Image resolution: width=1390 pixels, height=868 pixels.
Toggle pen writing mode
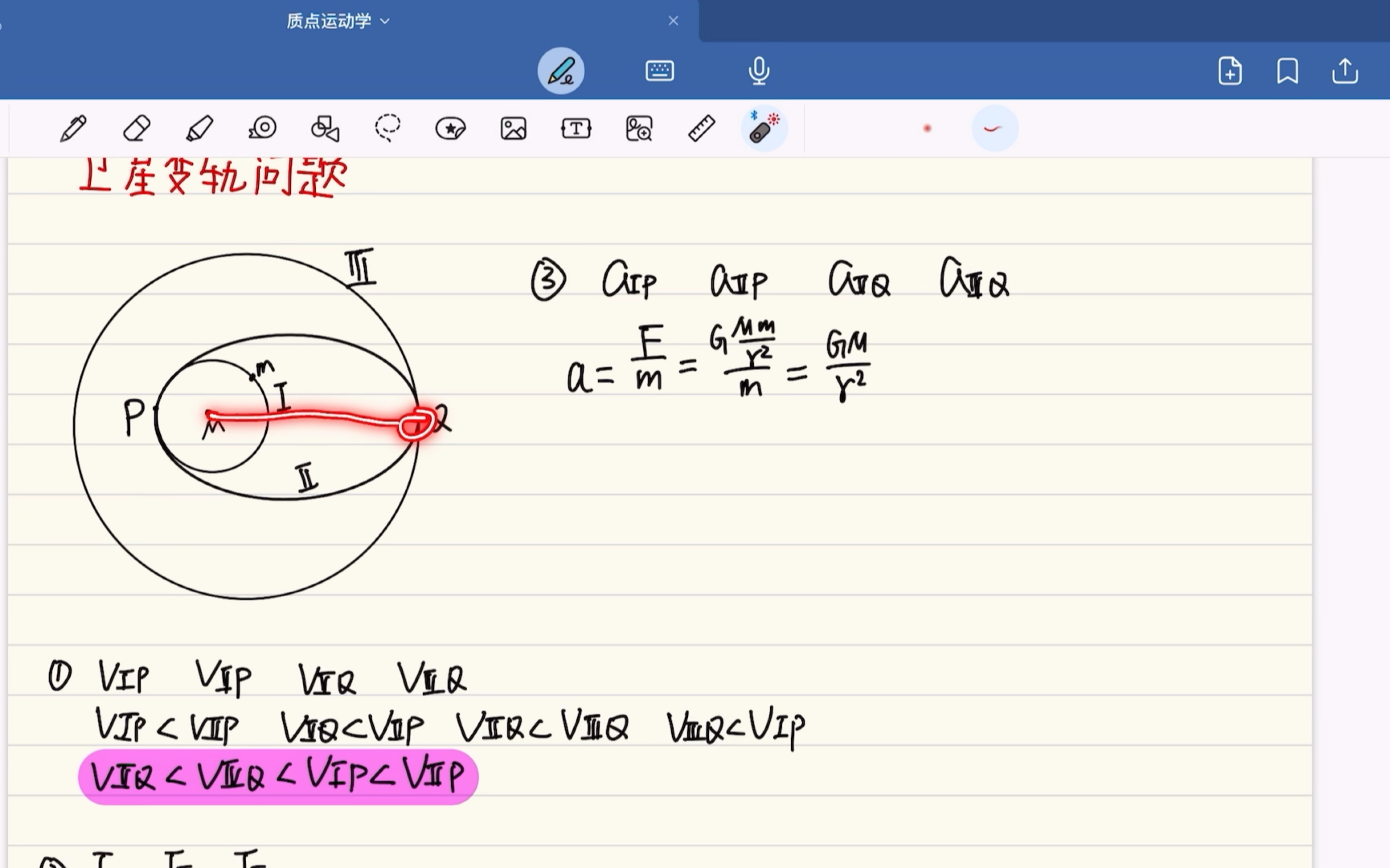coord(561,71)
